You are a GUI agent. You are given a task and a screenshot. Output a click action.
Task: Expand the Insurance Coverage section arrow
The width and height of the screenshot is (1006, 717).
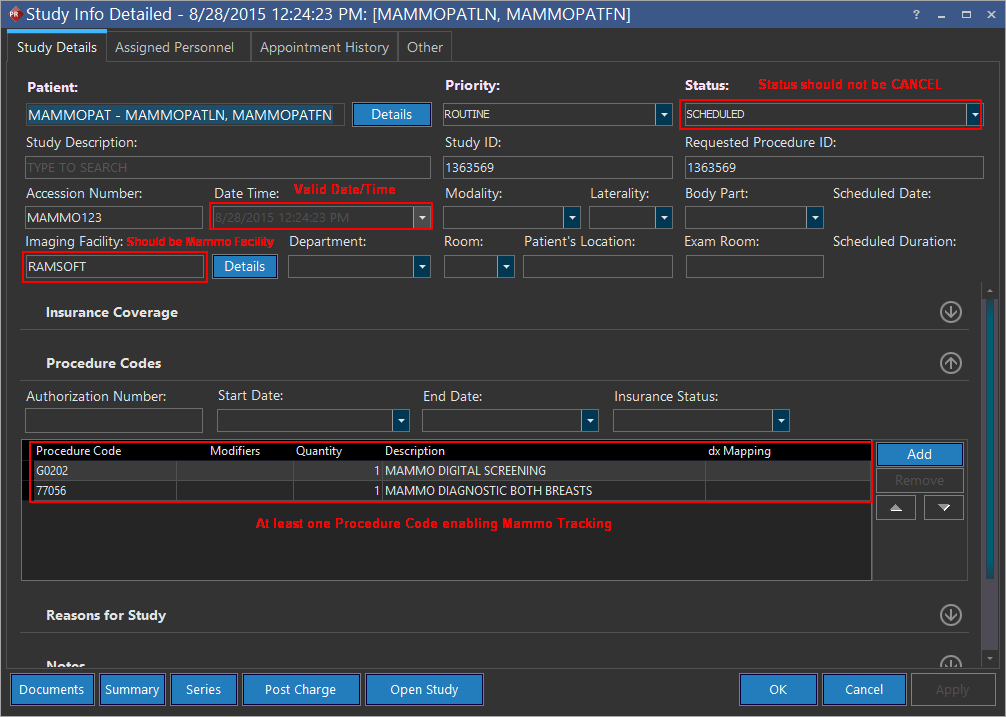coord(950,312)
